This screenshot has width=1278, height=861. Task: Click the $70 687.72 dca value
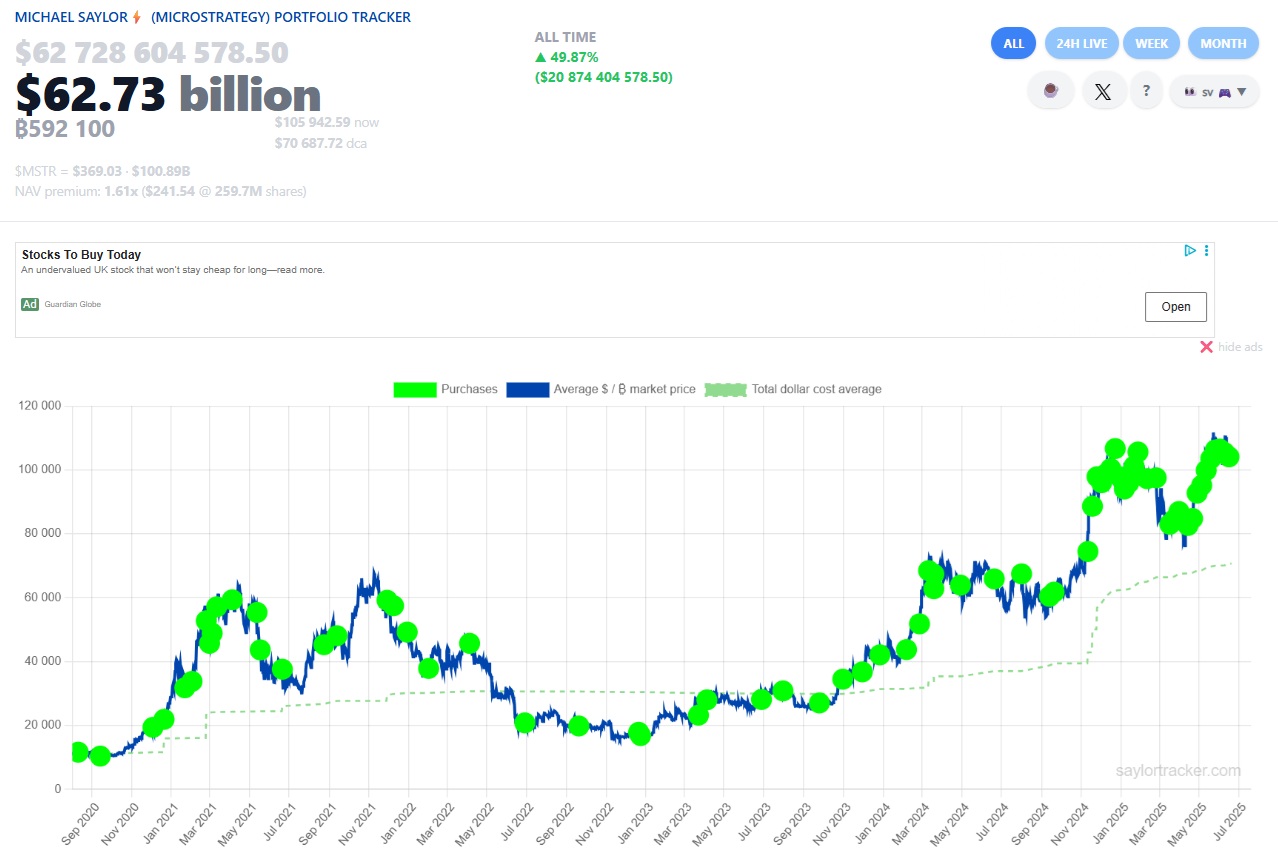coord(321,143)
